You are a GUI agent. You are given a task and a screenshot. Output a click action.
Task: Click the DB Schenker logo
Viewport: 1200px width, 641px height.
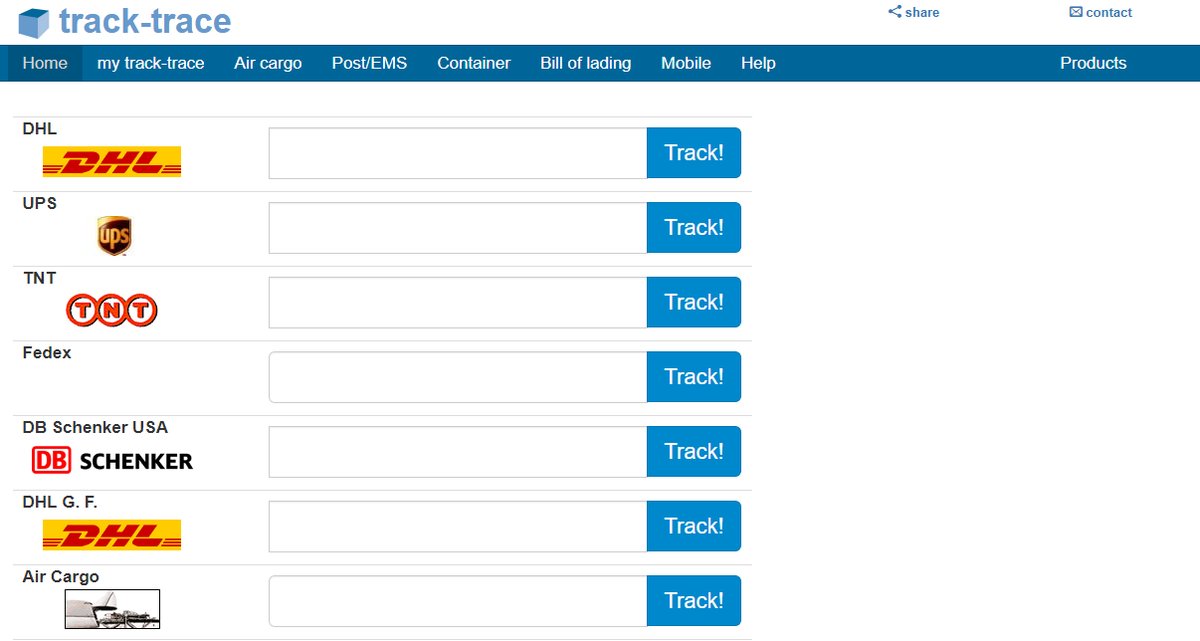[112, 460]
